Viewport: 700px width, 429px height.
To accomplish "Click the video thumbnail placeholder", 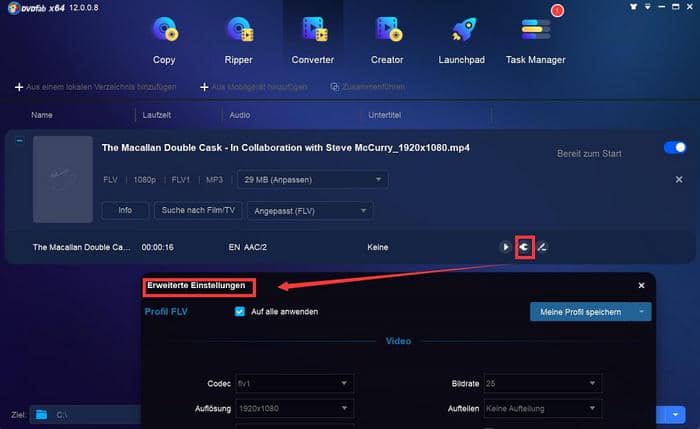I will click(63, 179).
